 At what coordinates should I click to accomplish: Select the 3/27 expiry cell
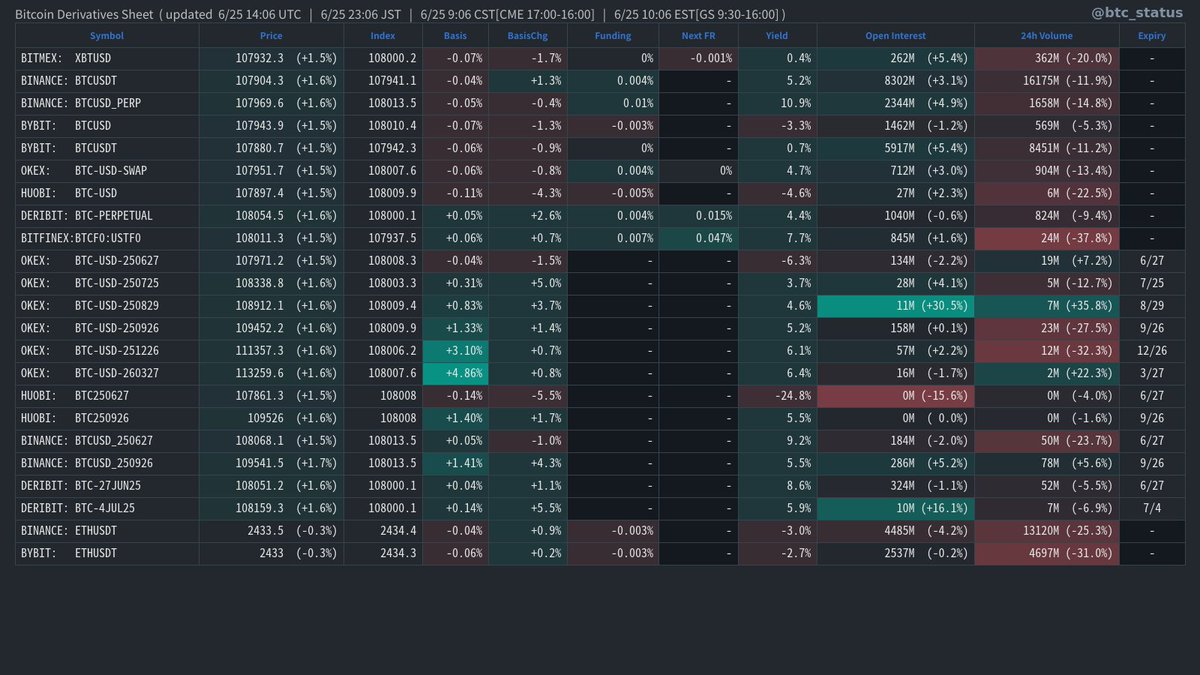(x=1151, y=373)
